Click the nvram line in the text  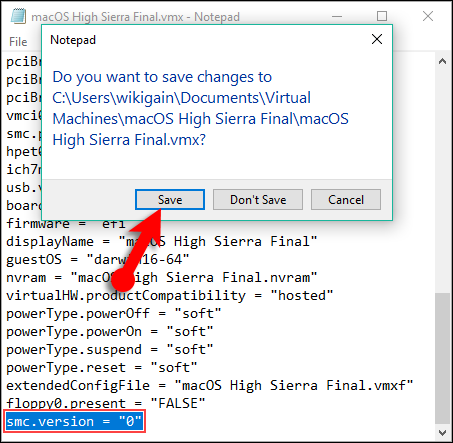pos(162,277)
